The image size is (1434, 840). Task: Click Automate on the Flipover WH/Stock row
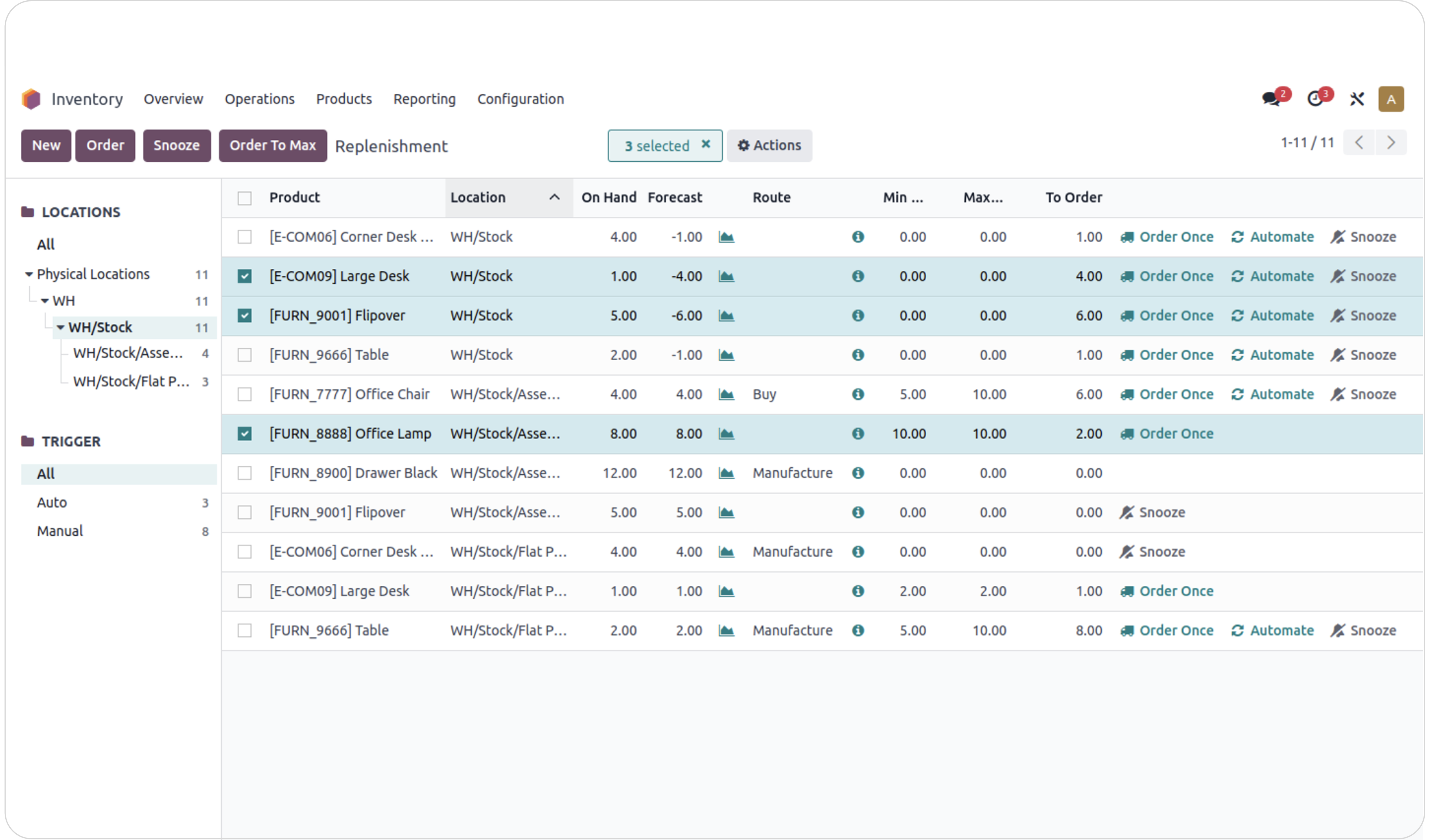pyautogui.click(x=1272, y=316)
